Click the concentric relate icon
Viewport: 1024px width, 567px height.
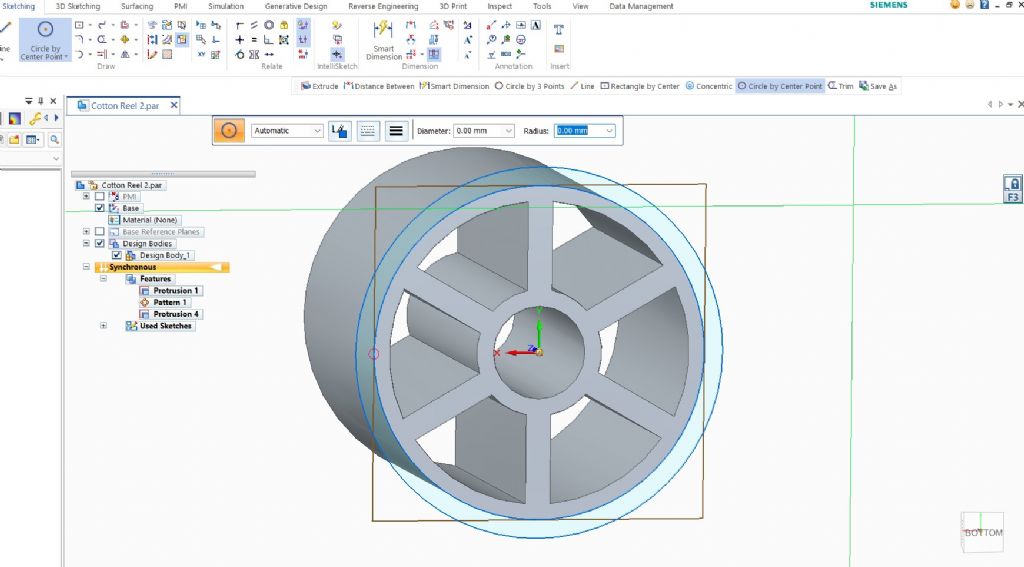pyautogui.click(x=269, y=25)
